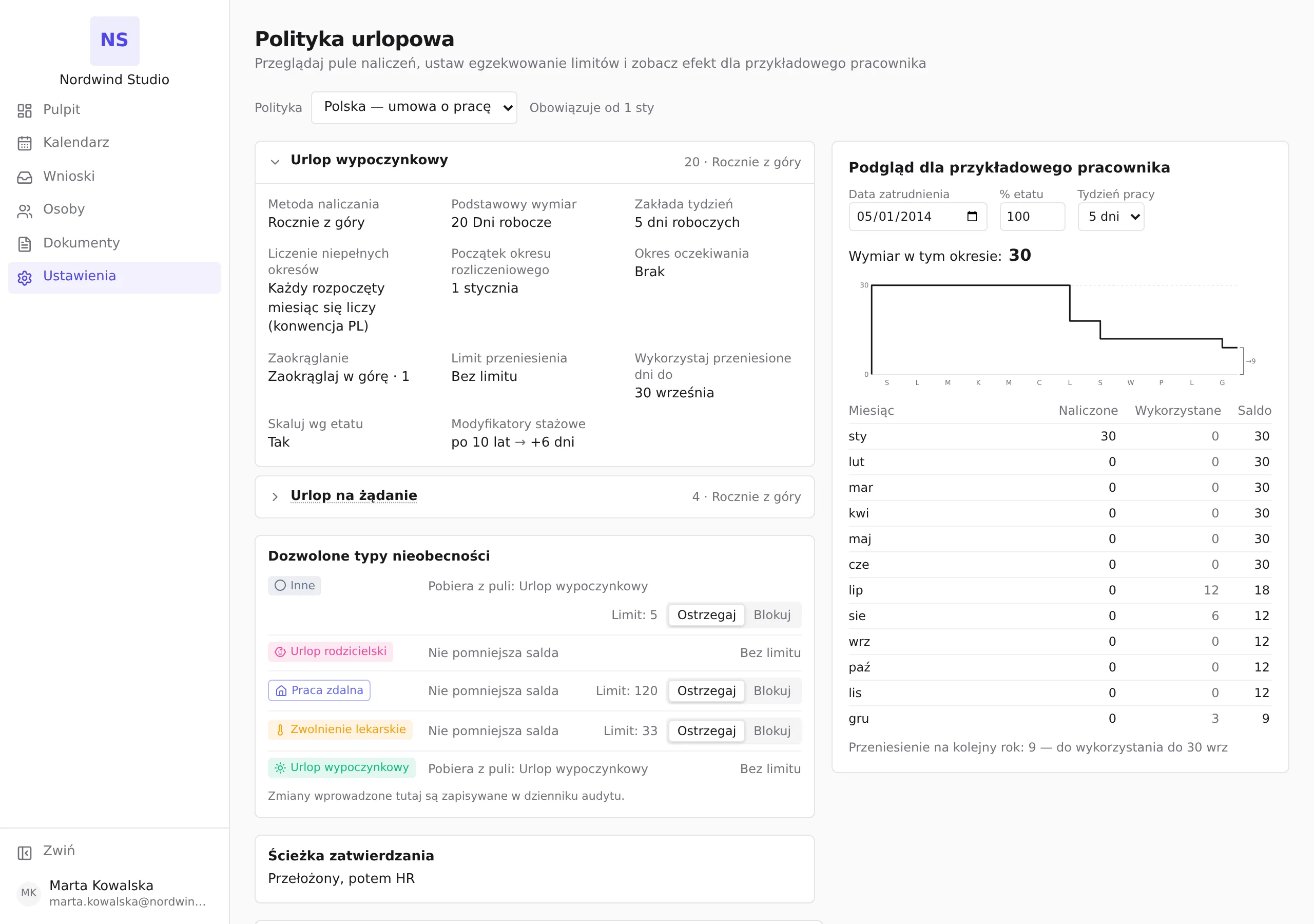The height and width of the screenshot is (924, 1314).
Task: Click the "Bez limitu" carryover limit value
Action: 484,376
